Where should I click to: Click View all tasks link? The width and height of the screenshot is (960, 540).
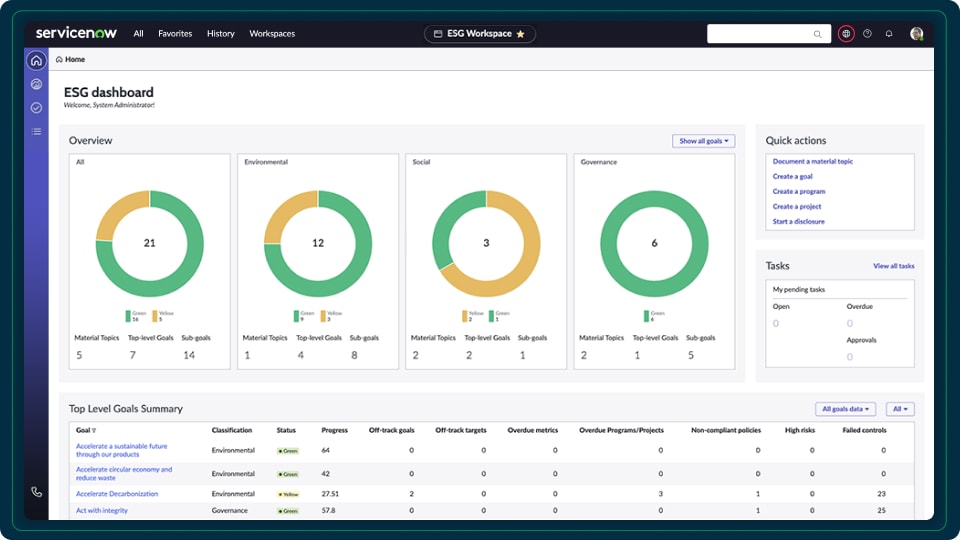click(x=893, y=266)
